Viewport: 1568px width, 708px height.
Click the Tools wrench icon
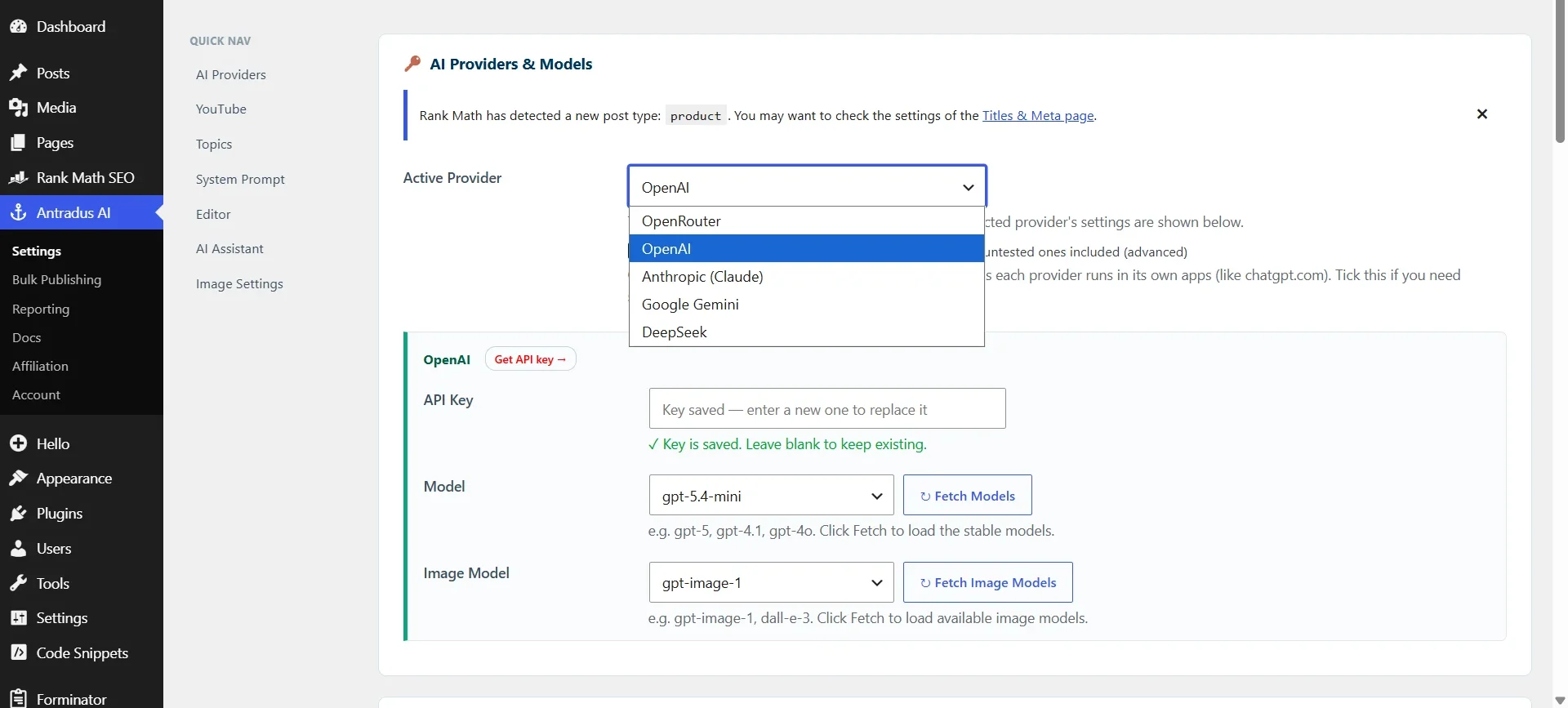18,583
